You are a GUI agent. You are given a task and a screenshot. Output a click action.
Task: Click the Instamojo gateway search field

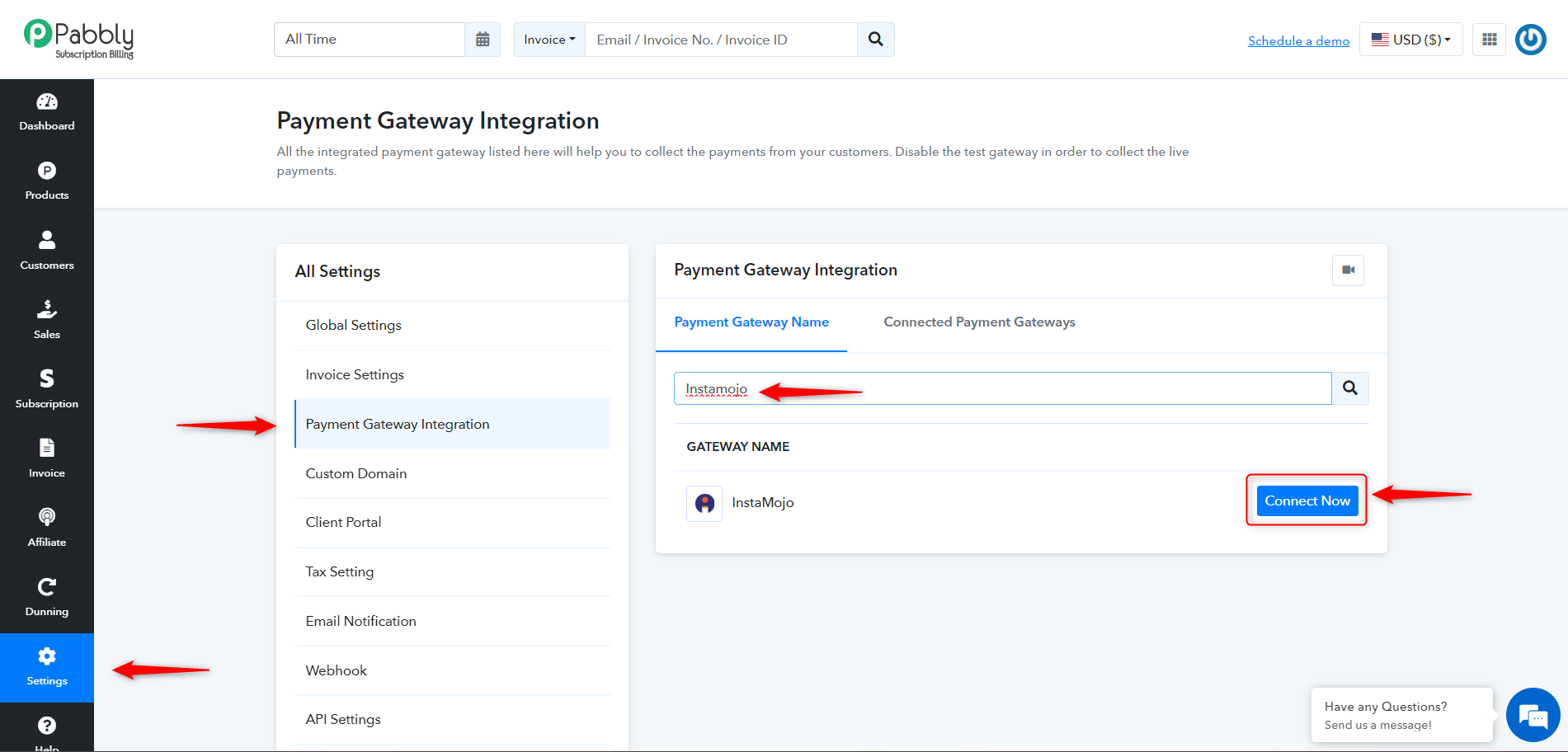(x=1002, y=388)
